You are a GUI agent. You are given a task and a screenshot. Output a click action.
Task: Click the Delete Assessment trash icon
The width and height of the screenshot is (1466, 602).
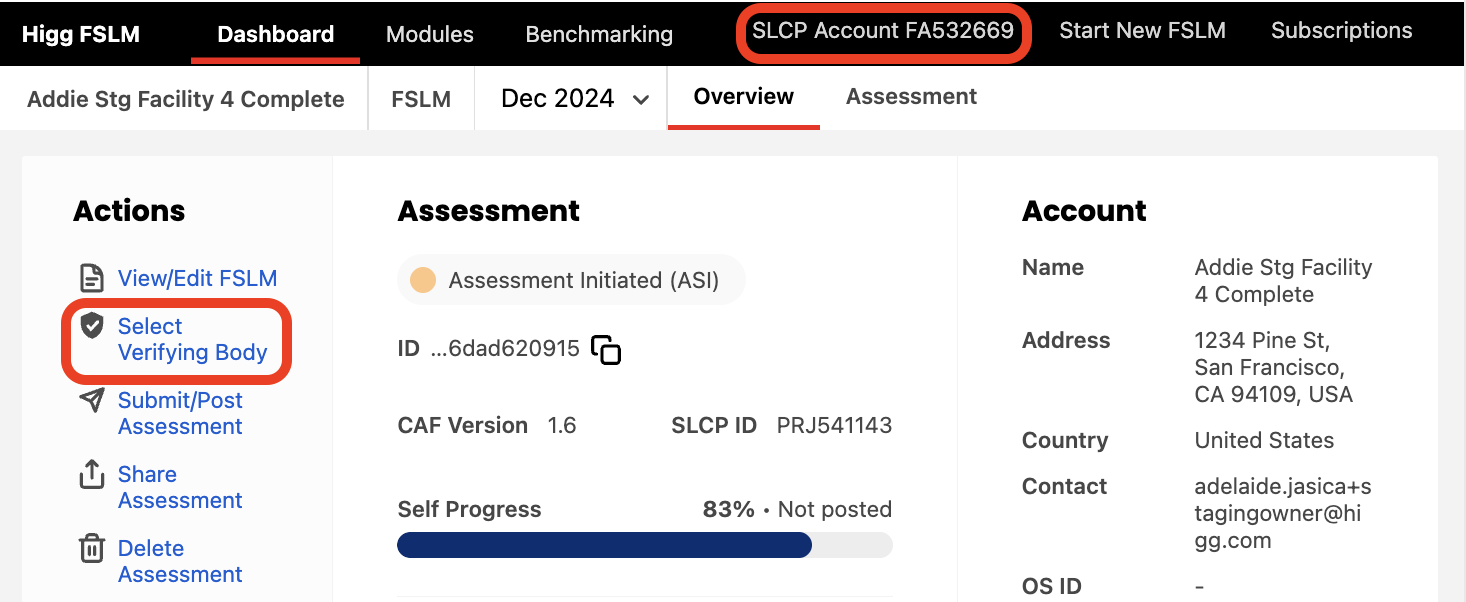[x=92, y=548]
